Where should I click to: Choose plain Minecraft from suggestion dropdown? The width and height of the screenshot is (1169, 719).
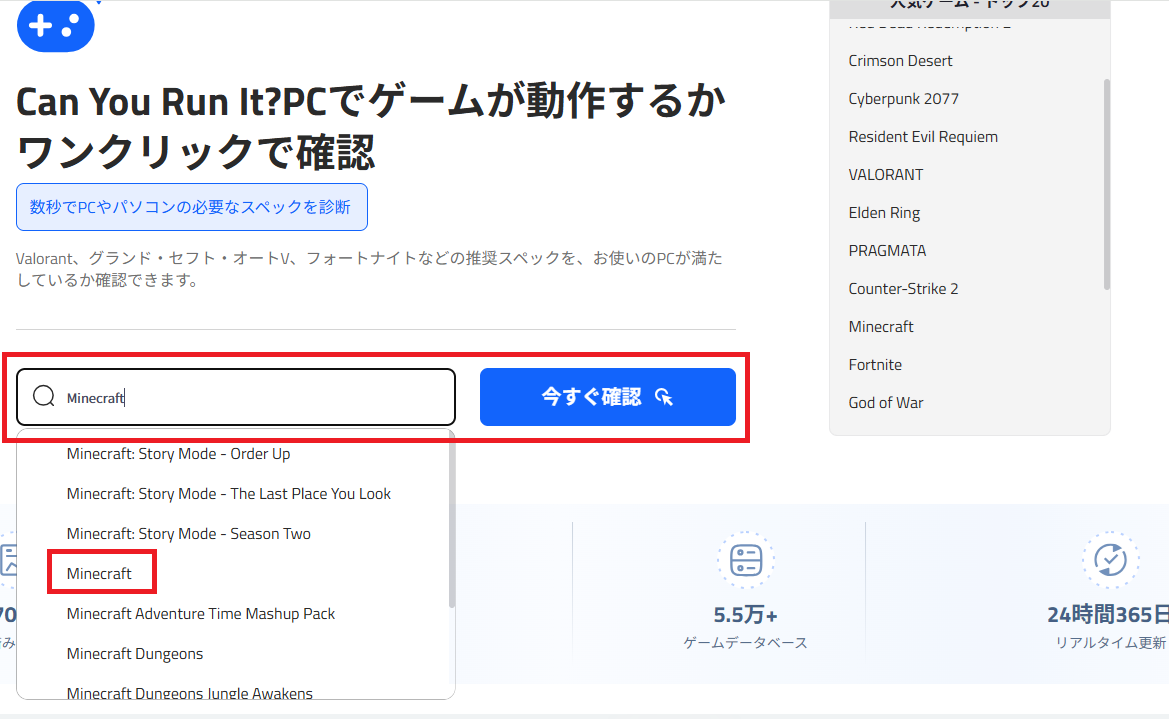pyautogui.click(x=99, y=574)
